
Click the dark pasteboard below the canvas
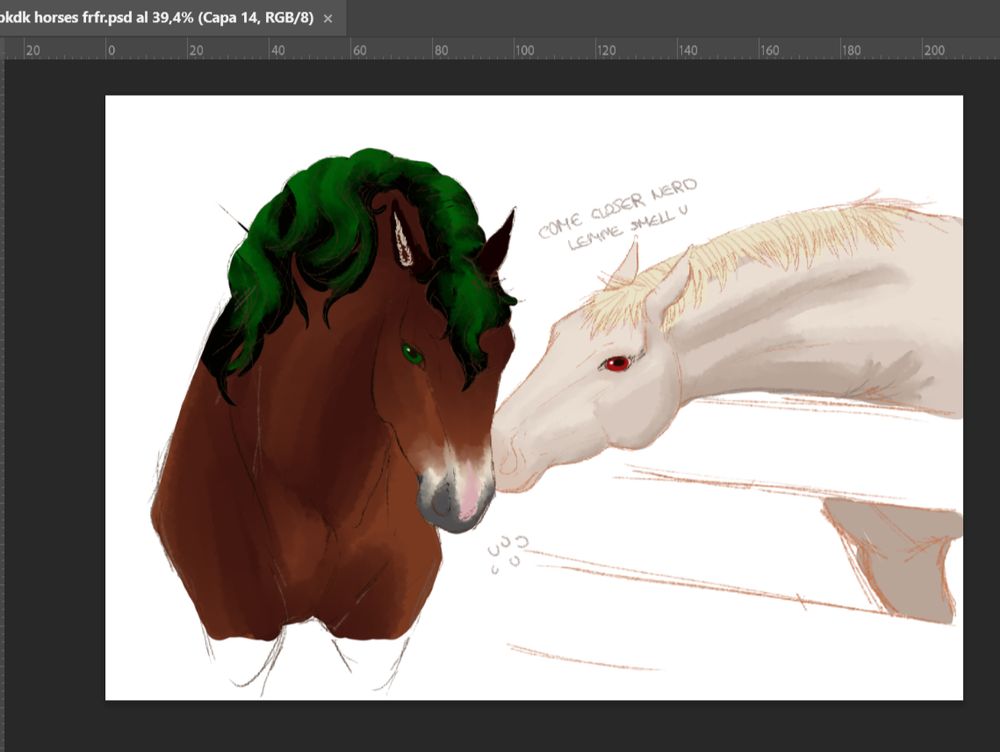500,727
